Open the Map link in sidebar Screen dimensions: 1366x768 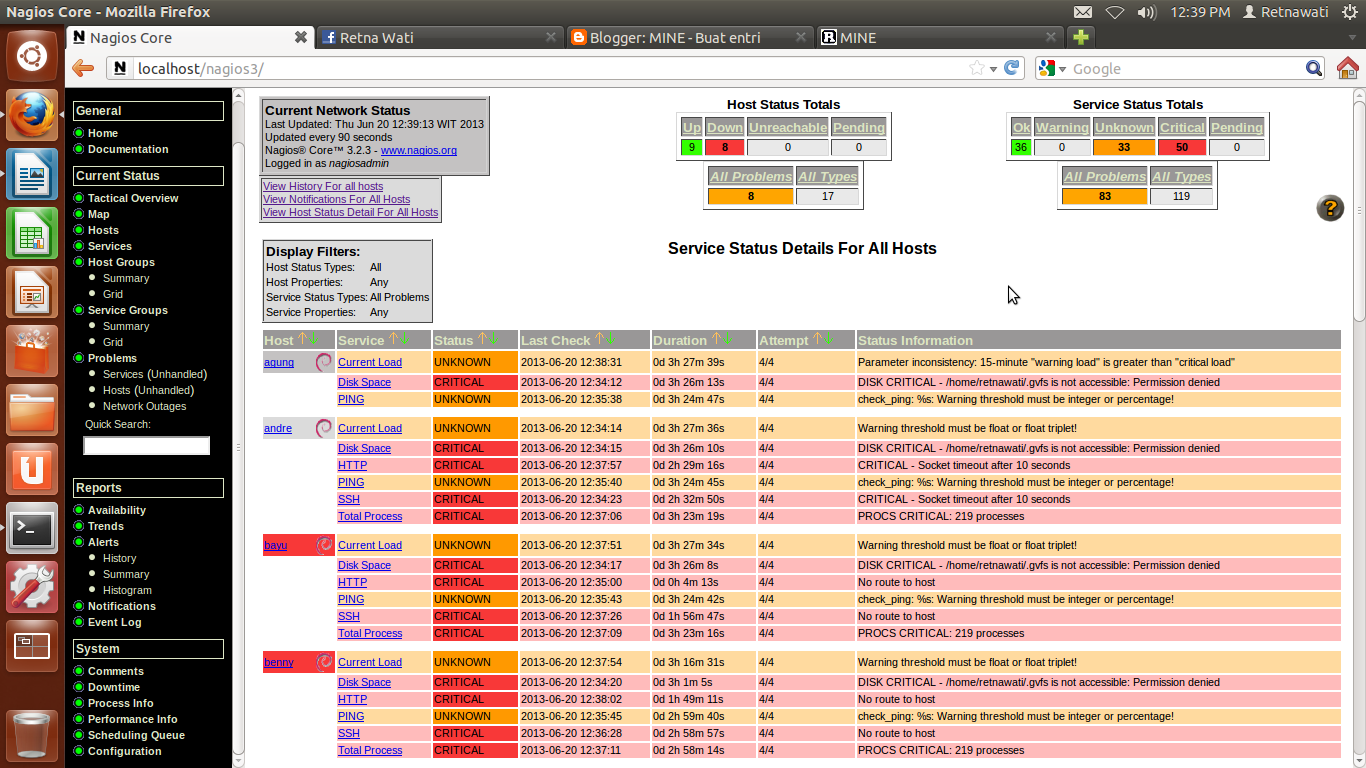pos(99,214)
